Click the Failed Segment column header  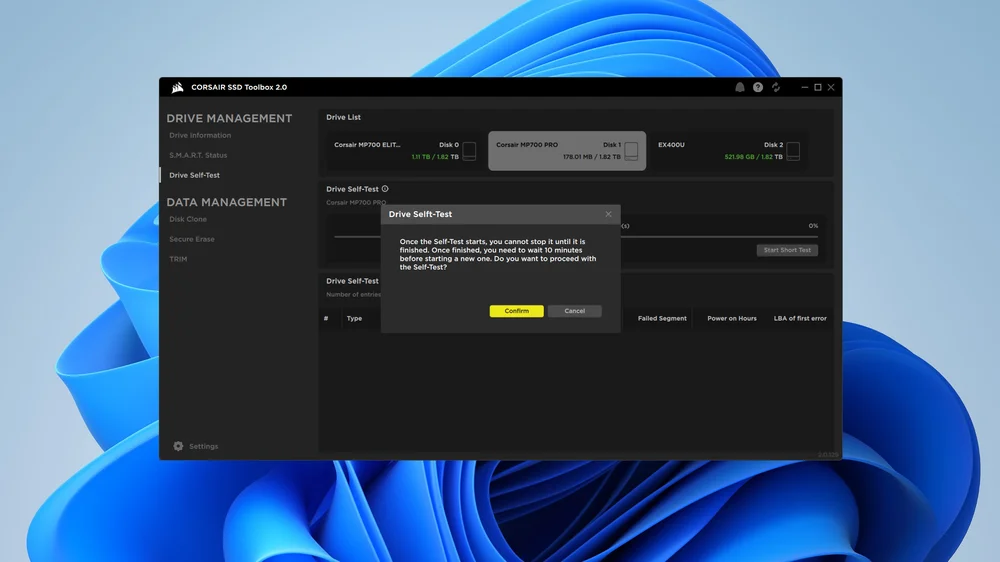[x=662, y=318]
